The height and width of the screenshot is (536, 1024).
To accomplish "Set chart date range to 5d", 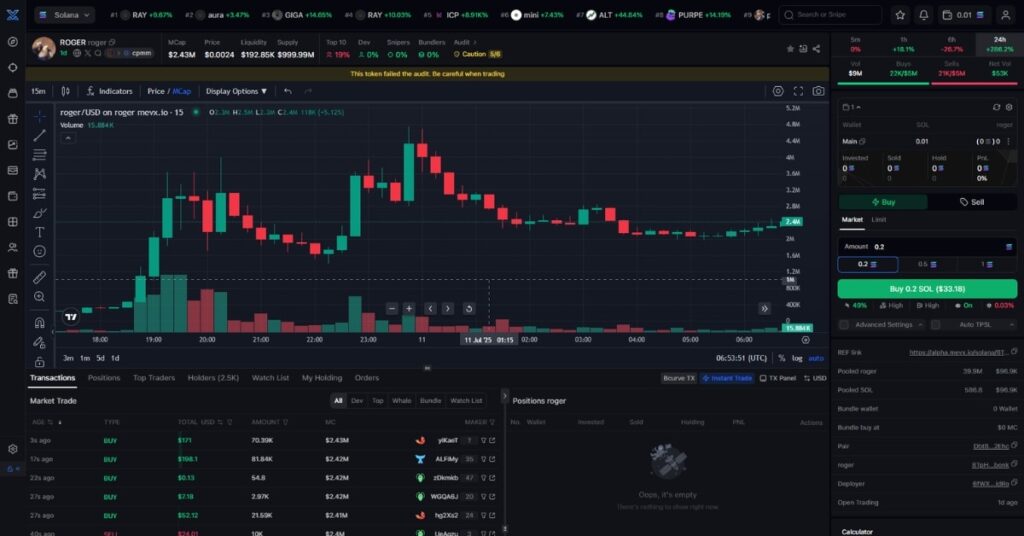I will (x=100, y=358).
